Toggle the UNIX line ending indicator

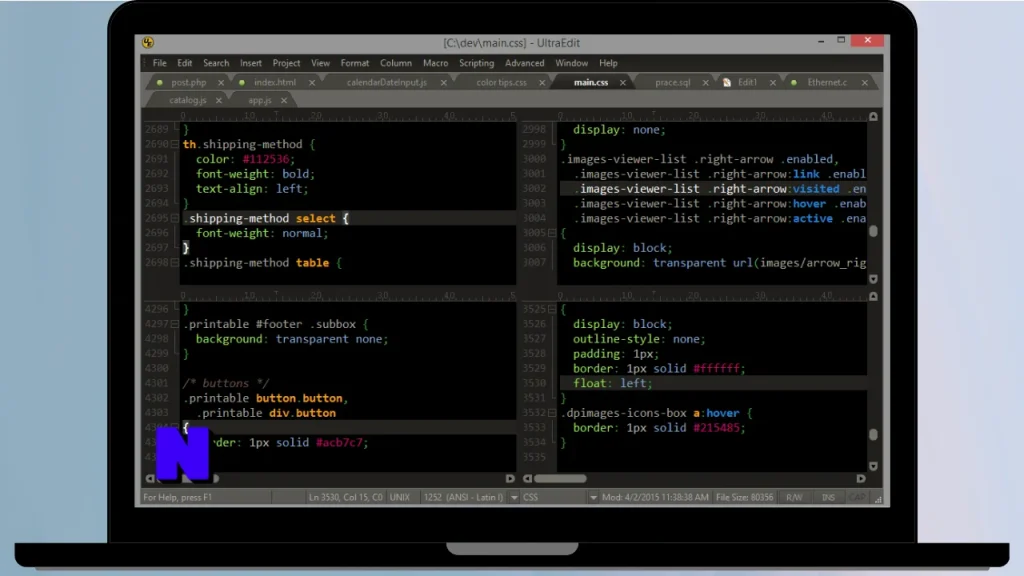(400, 498)
